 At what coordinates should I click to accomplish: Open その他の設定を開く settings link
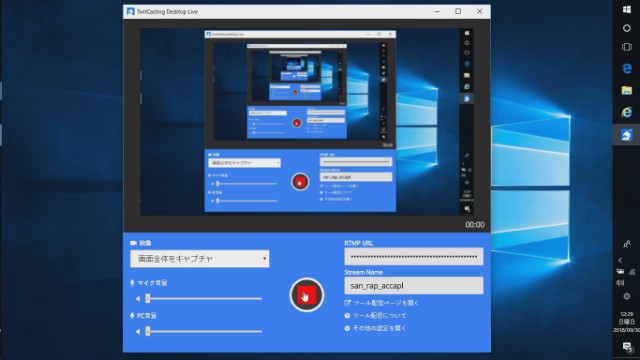tap(376, 328)
